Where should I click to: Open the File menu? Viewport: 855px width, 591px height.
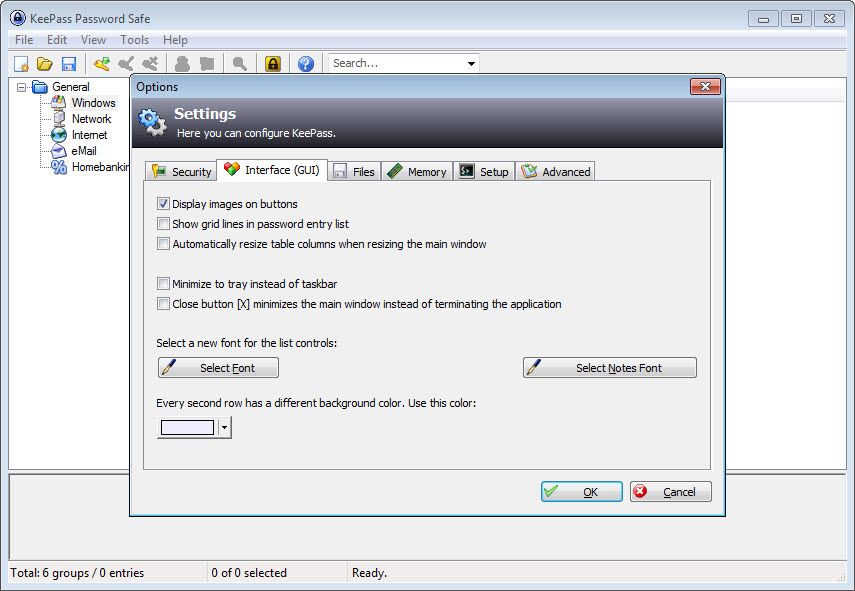pyautogui.click(x=24, y=40)
